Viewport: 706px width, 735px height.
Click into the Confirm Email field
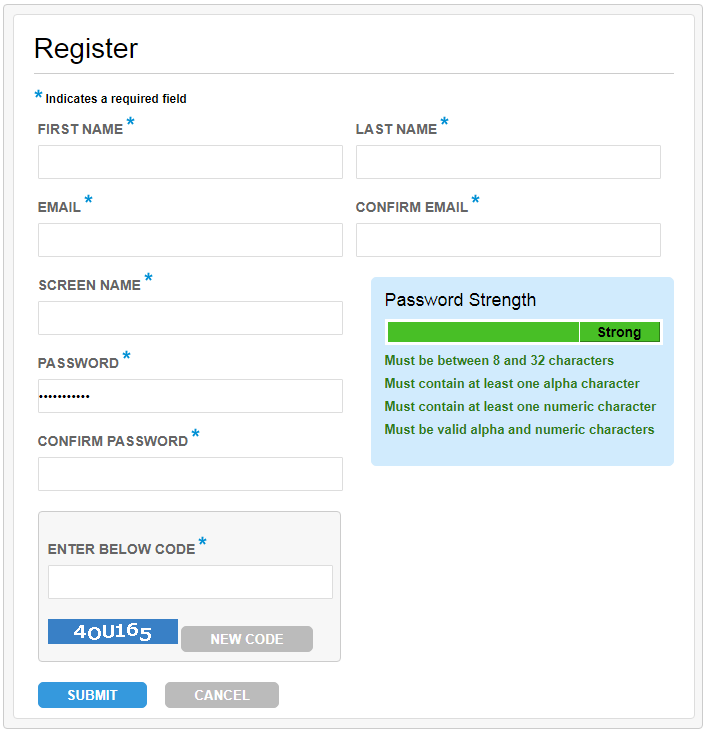click(x=508, y=240)
